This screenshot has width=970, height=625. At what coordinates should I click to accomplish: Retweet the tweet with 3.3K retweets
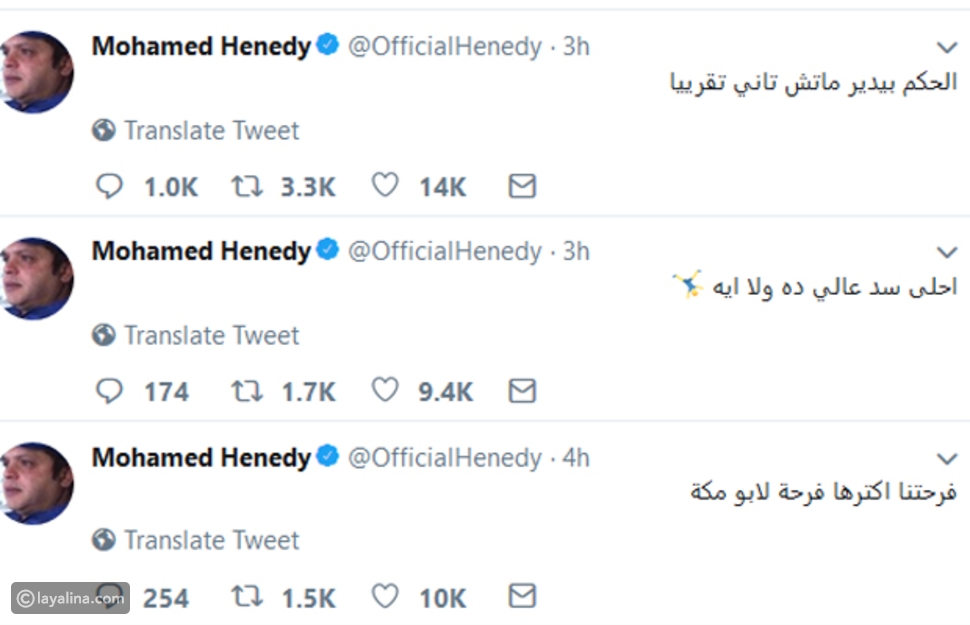[x=247, y=186]
